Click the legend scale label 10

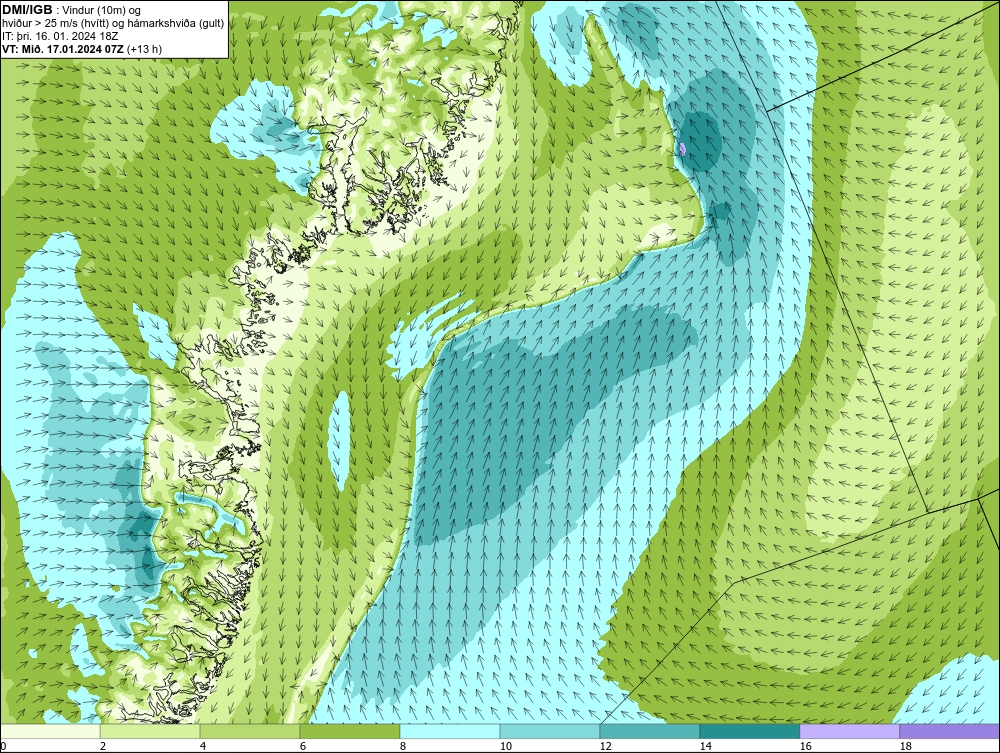pos(505,746)
